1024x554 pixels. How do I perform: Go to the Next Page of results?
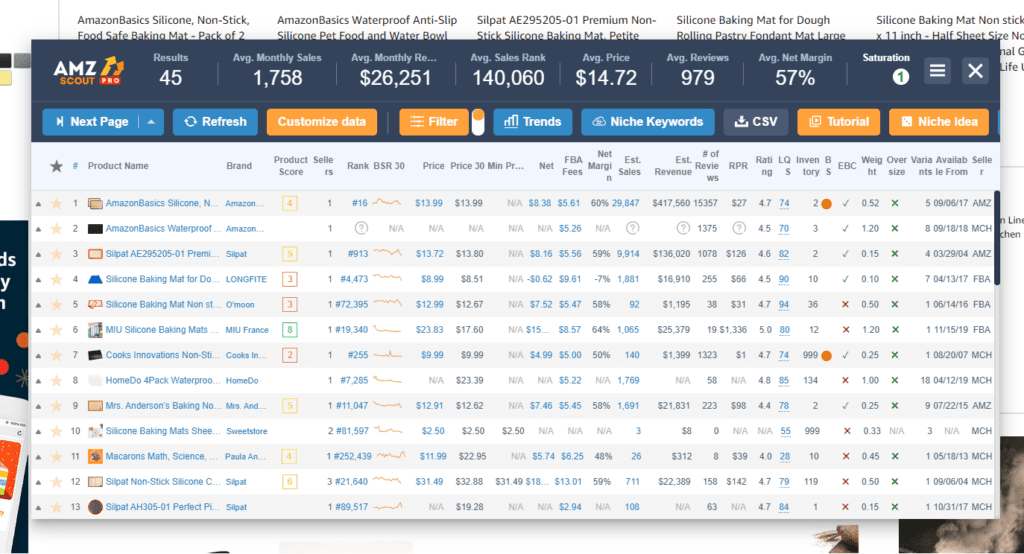pos(91,122)
